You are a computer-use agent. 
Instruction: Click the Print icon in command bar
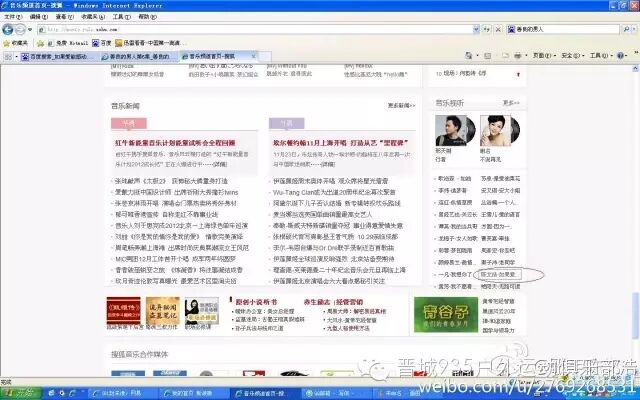(x=518, y=56)
